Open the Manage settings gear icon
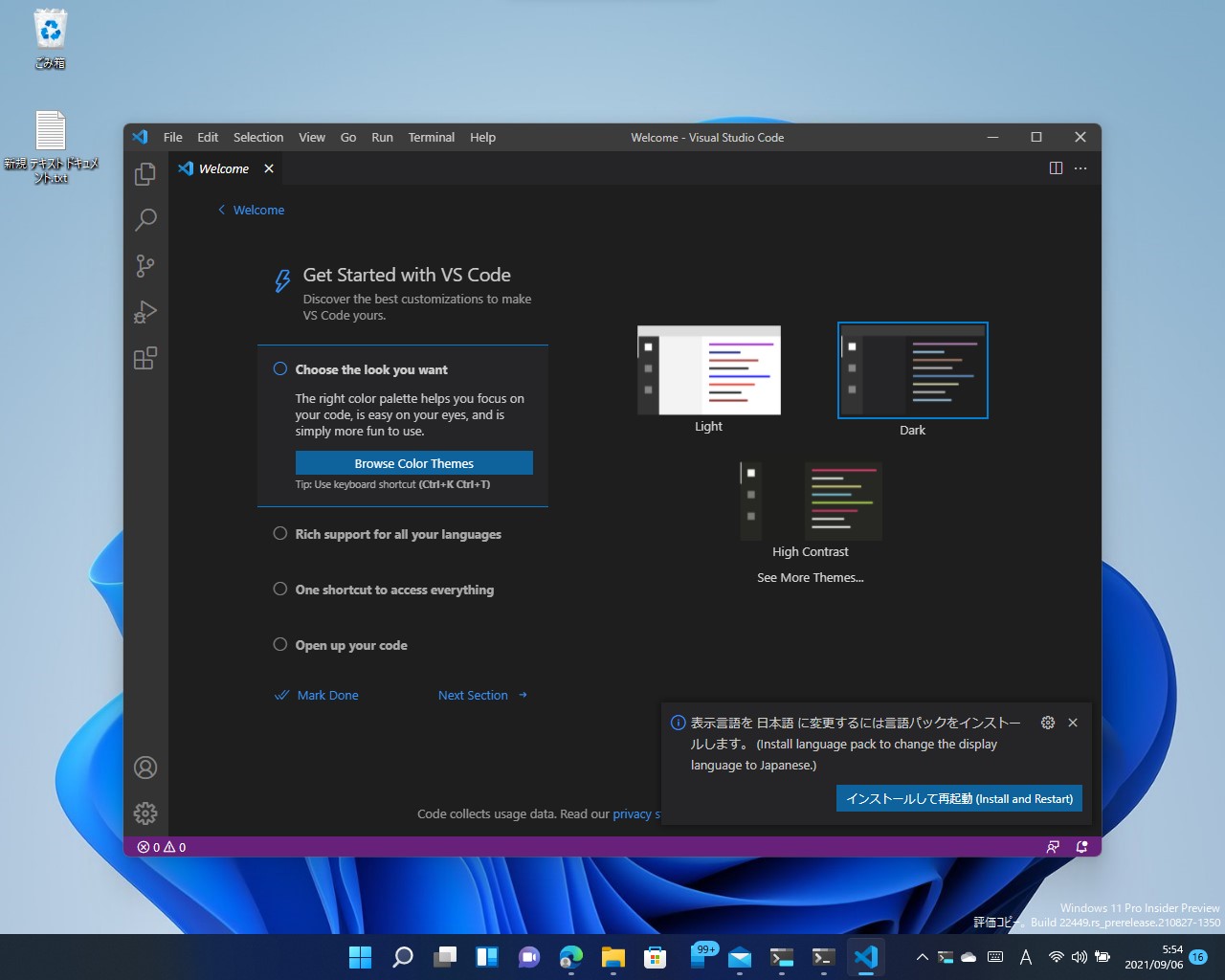Viewport: 1225px width, 980px height. (x=145, y=813)
